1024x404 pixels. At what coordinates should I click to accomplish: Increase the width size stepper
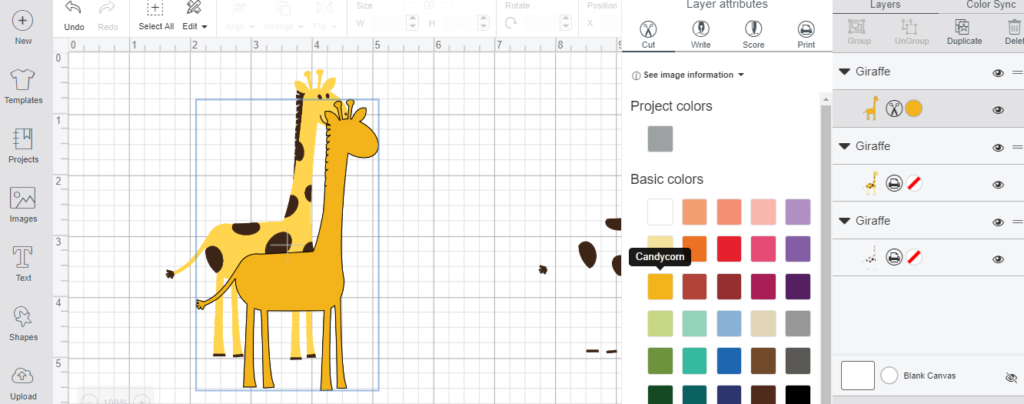(412, 18)
